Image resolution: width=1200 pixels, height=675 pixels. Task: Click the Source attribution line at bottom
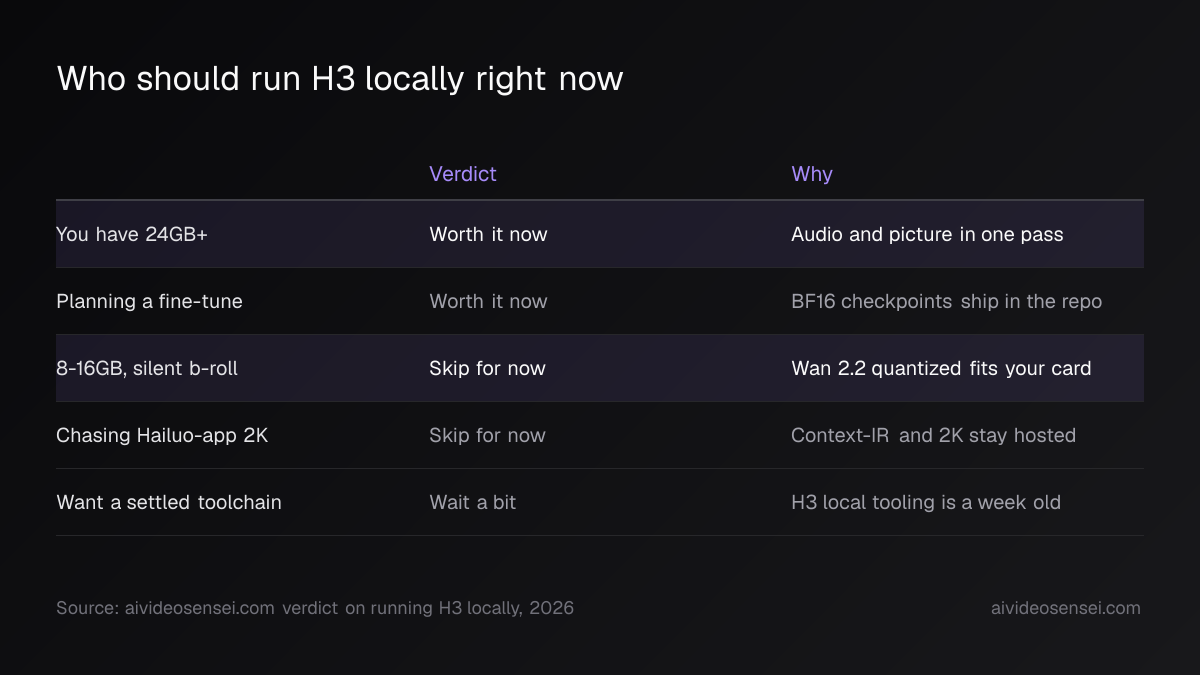pyautogui.click(x=315, y=608)
